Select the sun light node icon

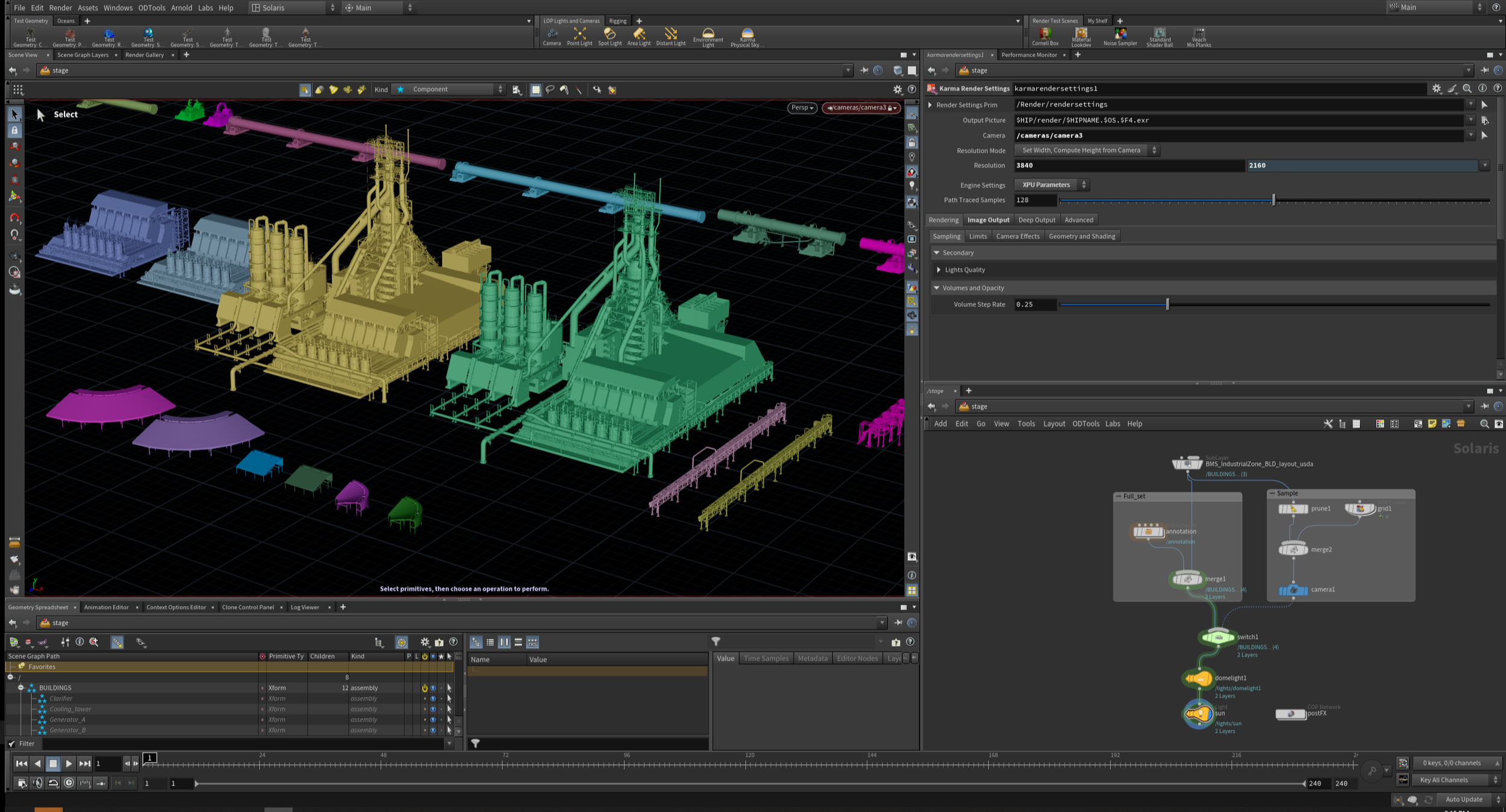(x=1198, y=714)
